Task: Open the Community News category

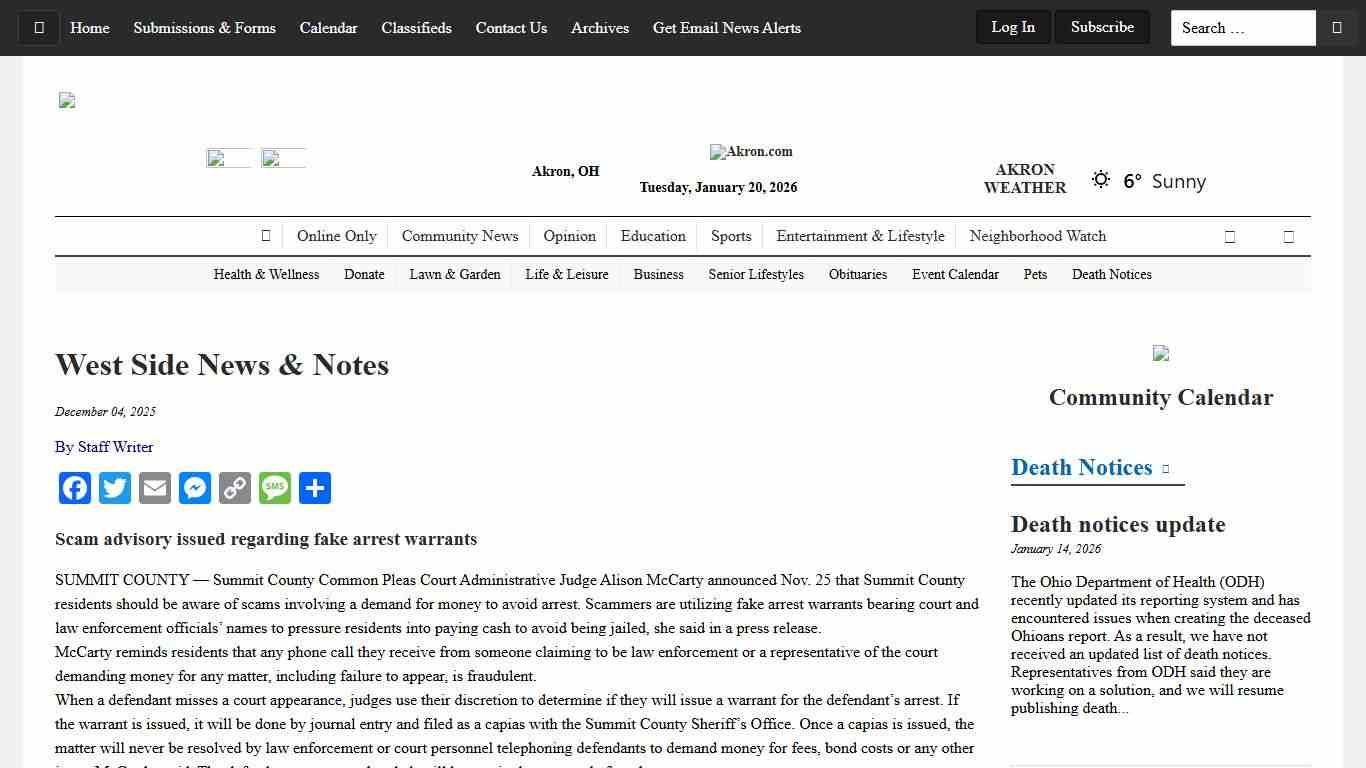Action: 460,236
